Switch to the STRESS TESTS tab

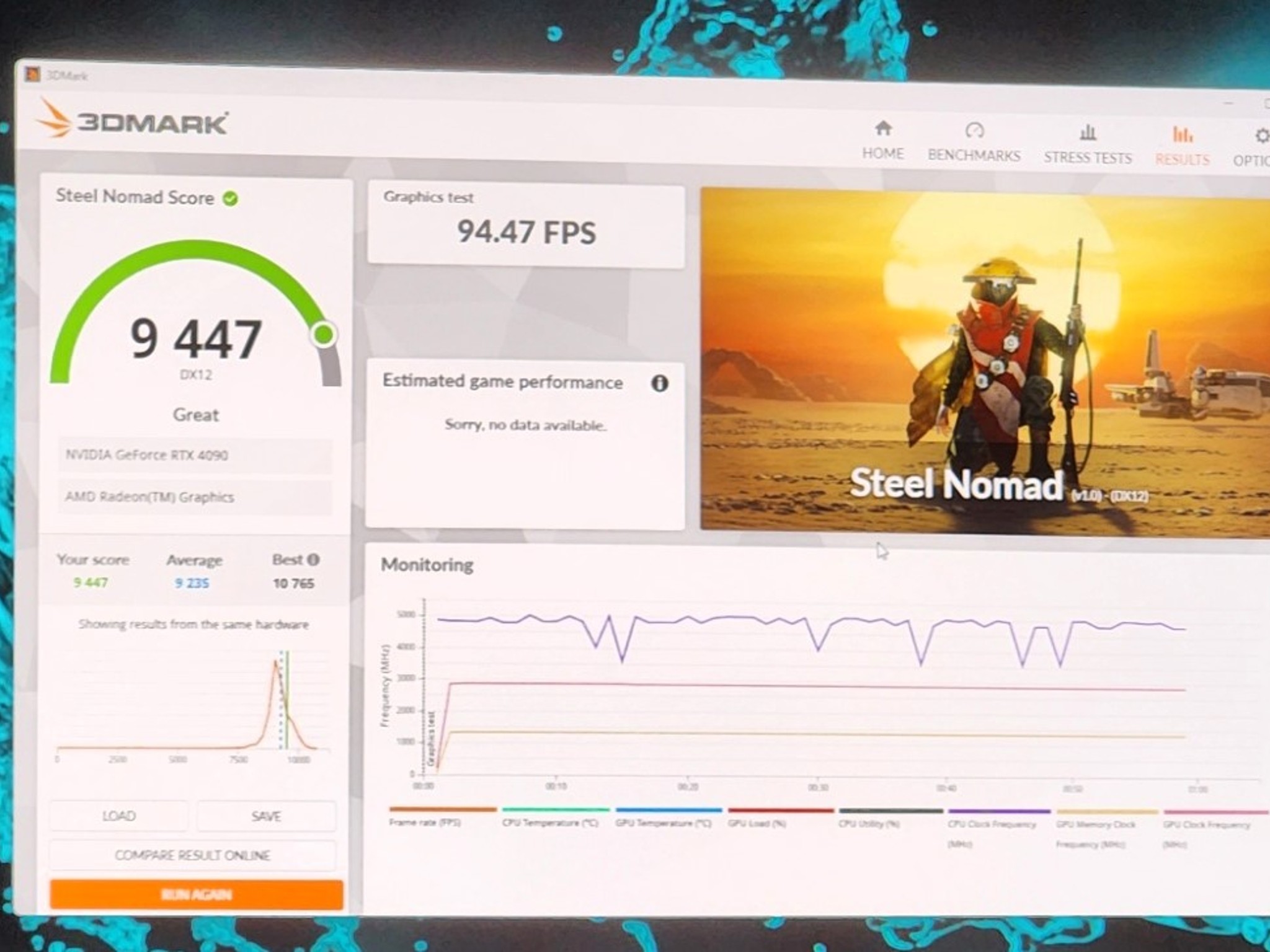[1088, 145]
